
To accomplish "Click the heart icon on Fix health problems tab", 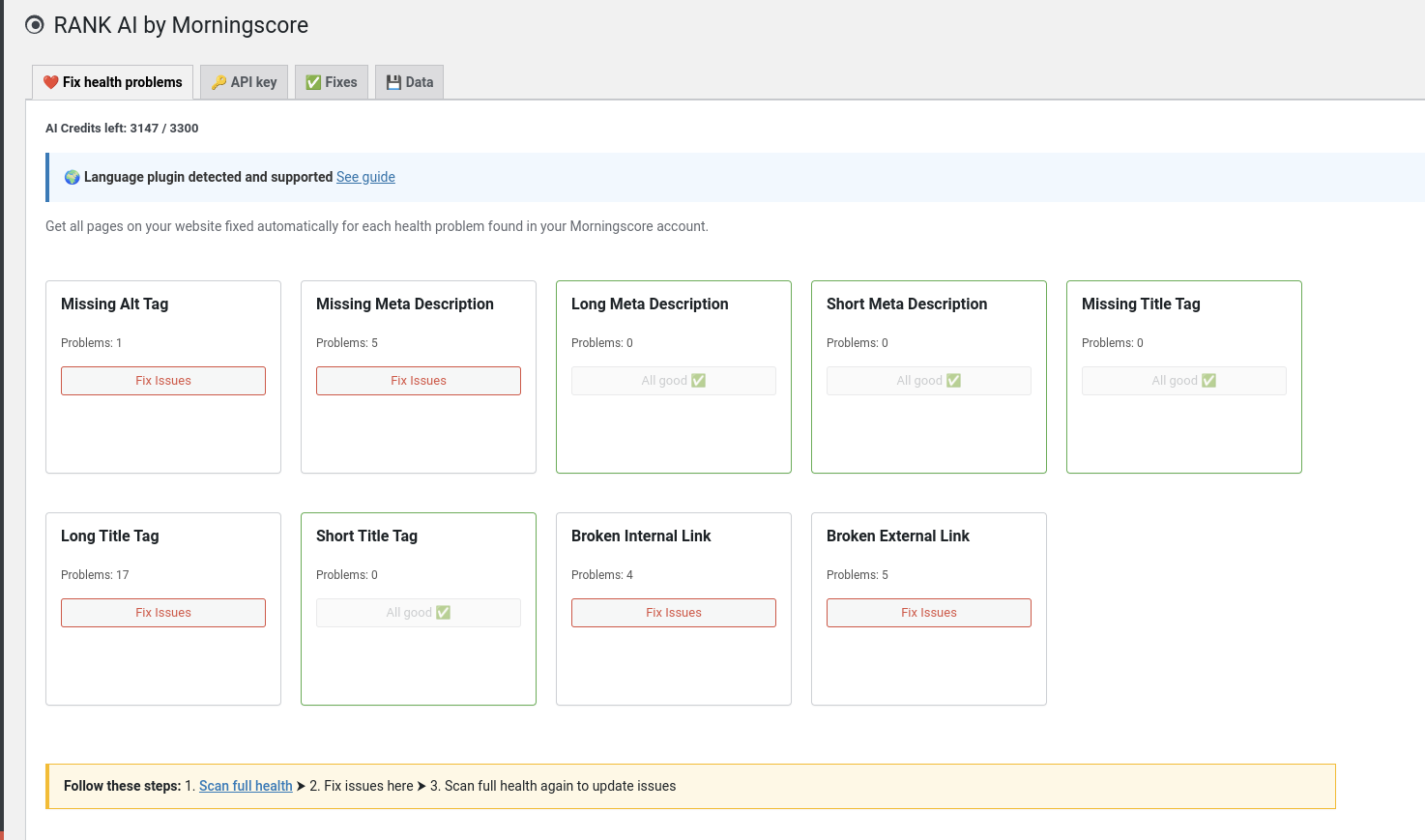I will coord(51,82).
